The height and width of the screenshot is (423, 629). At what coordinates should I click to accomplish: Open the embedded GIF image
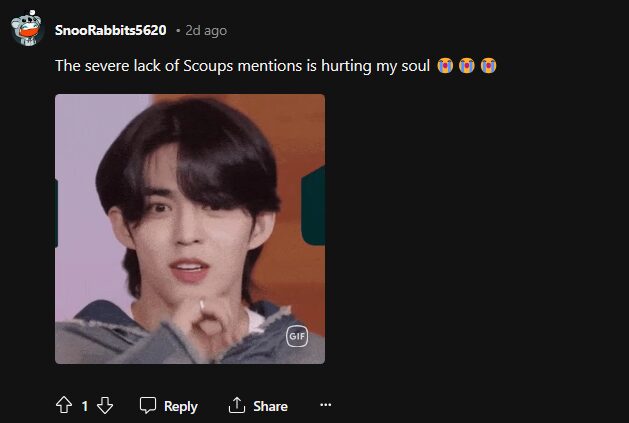click(189, 229)
